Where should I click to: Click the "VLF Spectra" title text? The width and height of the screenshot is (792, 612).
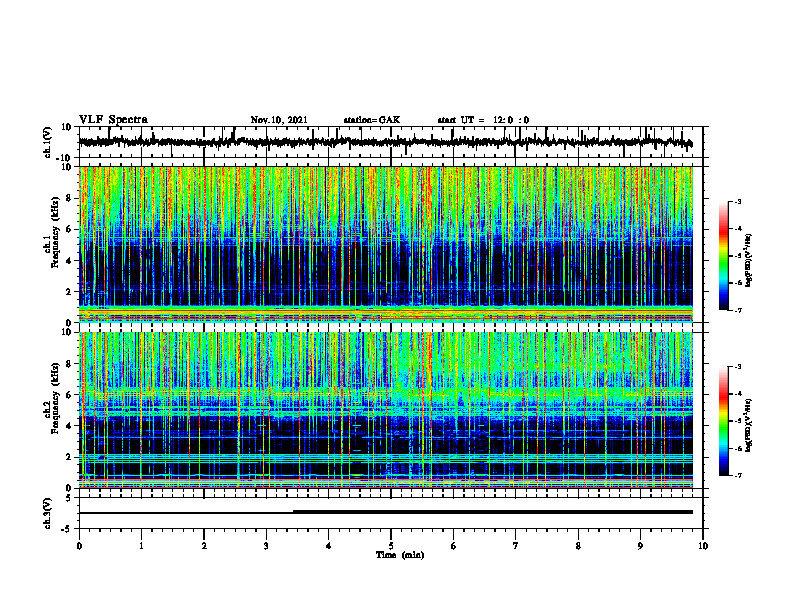pos(113,120)
